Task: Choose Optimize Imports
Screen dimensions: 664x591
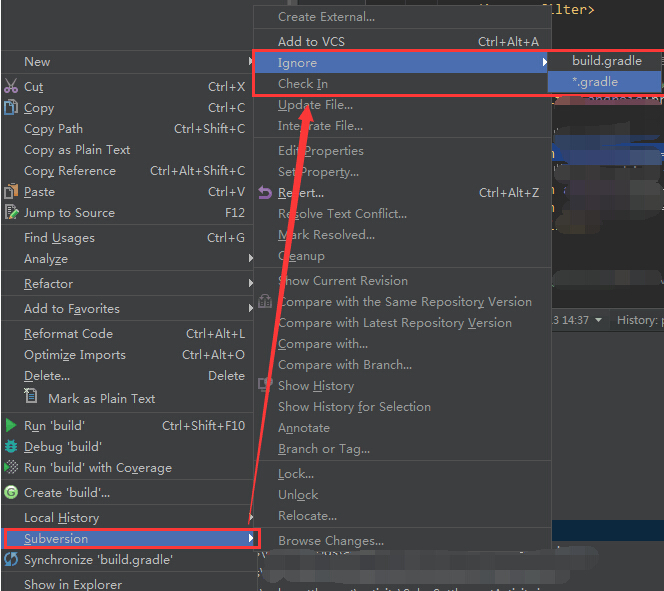Action: pyautogui.click(x=127, y=354)
